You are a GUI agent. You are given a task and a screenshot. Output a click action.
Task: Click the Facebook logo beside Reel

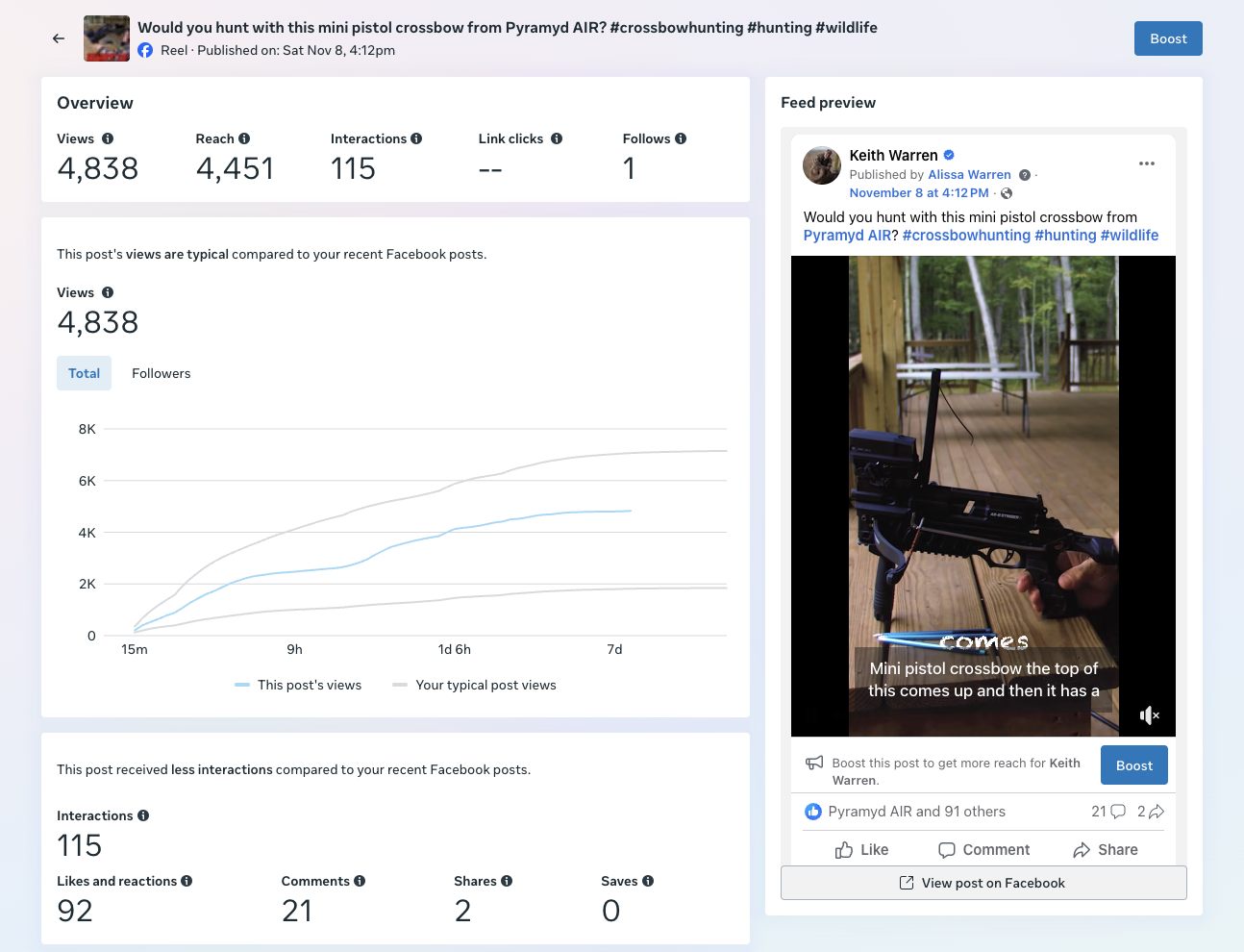point(145,50)
